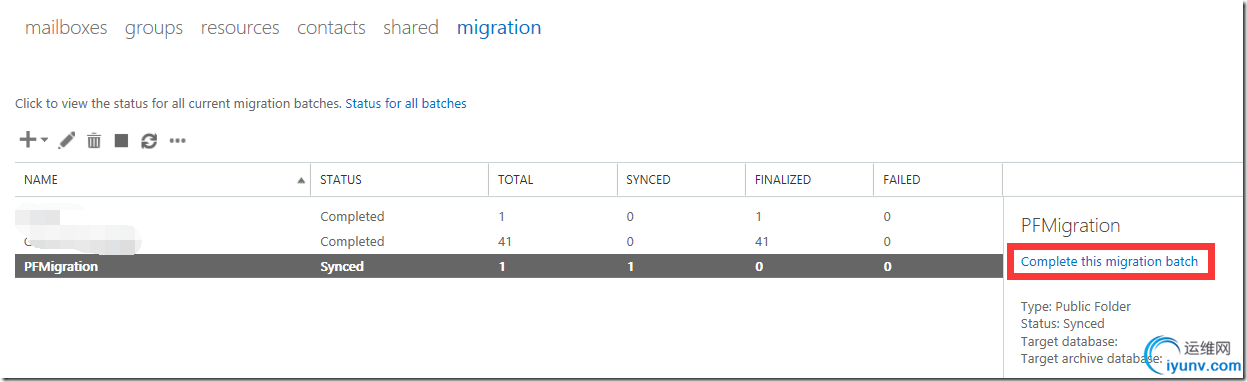Open the dropdown arrow beside the plus icon

pos(44,141)
